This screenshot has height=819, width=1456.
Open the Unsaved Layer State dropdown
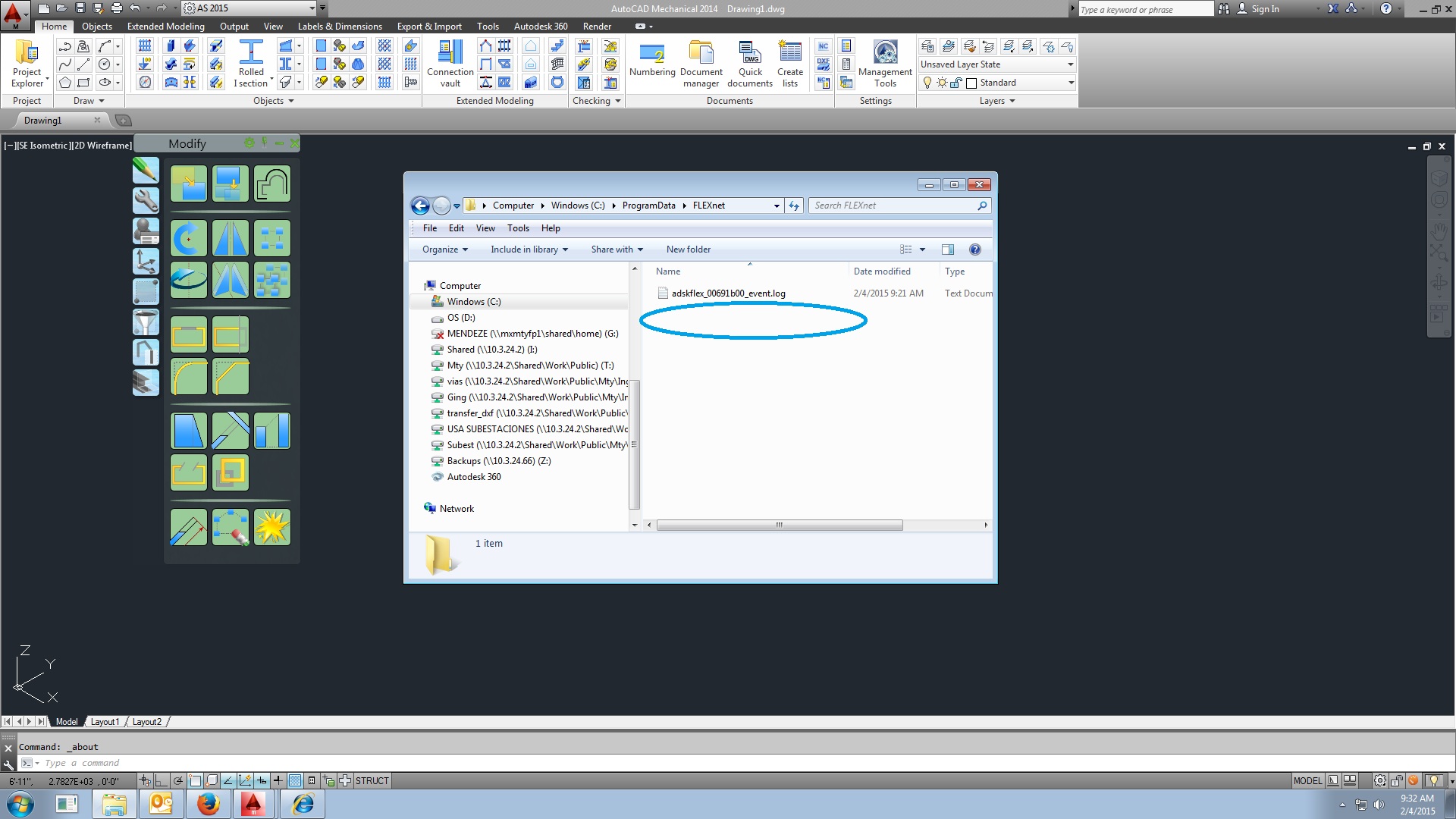(x=996, y=64)
